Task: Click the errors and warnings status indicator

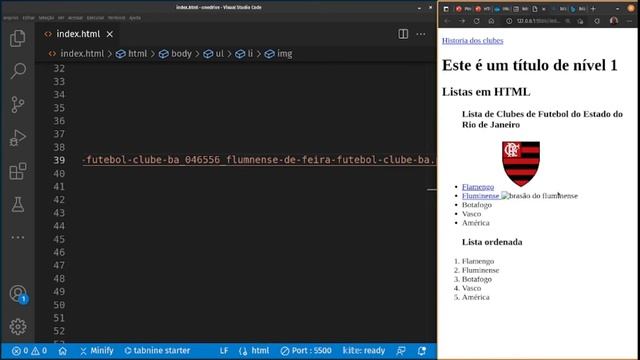Action: [29, 351]
